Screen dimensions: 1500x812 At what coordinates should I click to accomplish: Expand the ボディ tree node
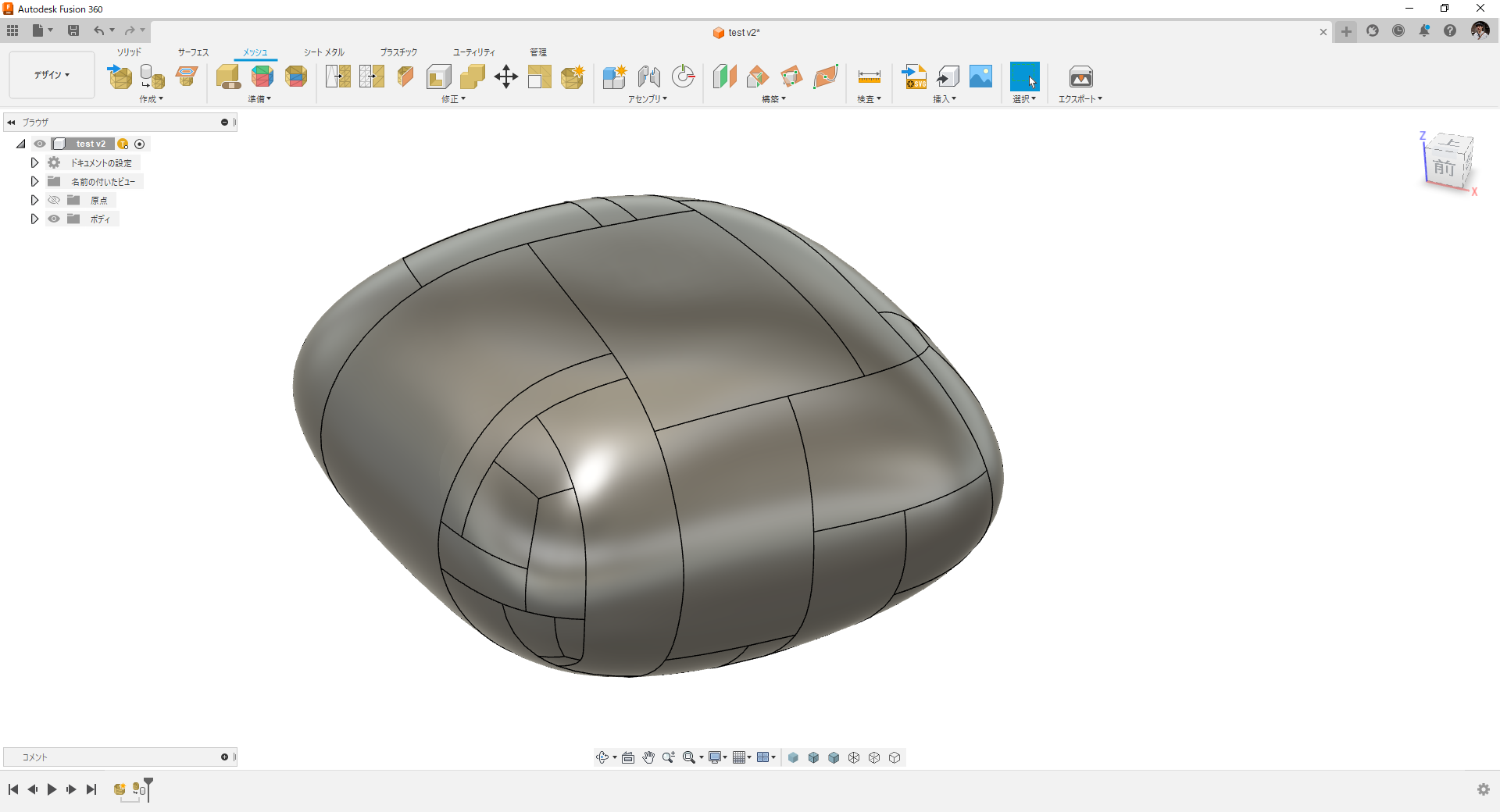(x=34, y=219)
